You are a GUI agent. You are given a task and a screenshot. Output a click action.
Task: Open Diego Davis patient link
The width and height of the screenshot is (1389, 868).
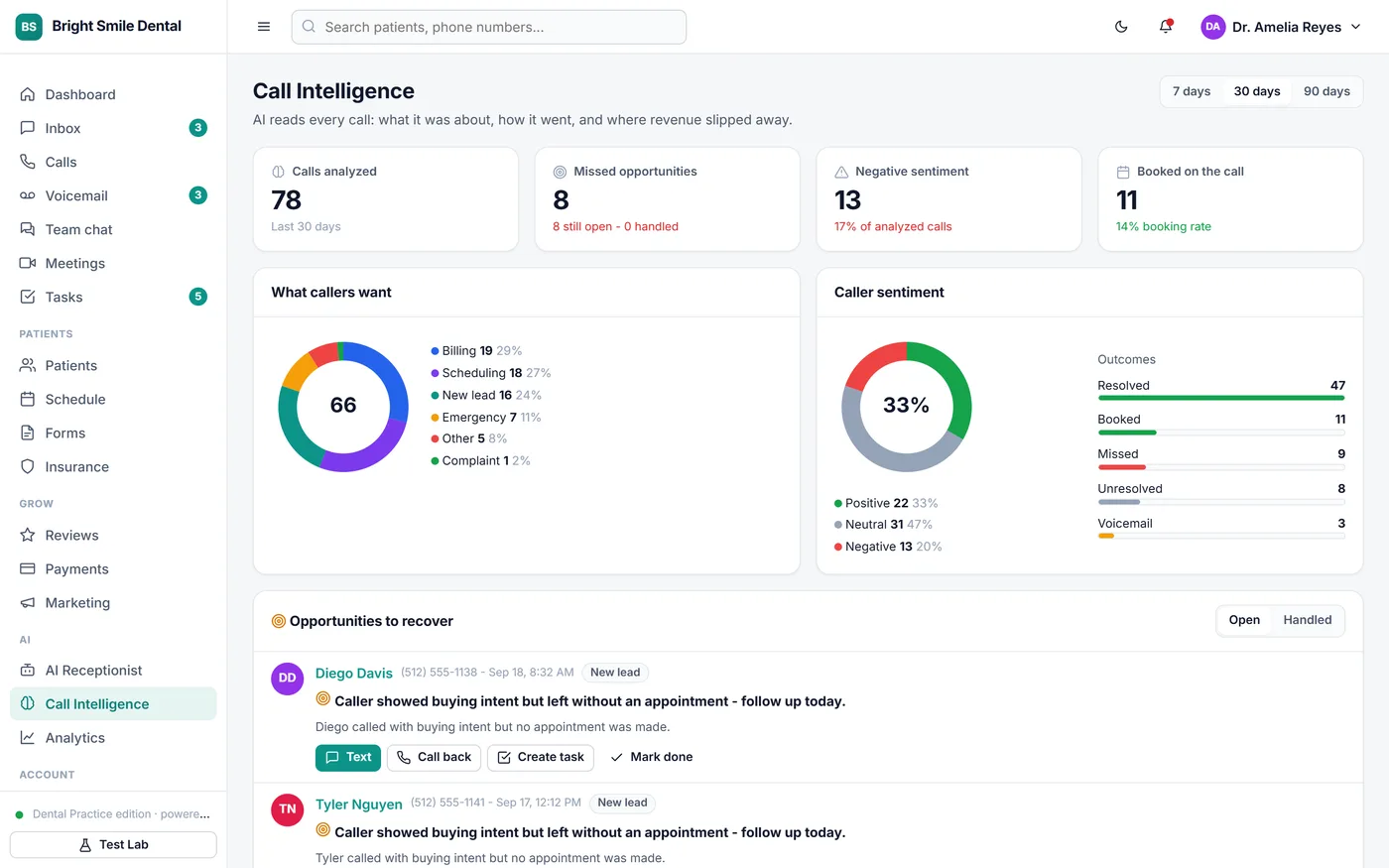coord(354,673)
